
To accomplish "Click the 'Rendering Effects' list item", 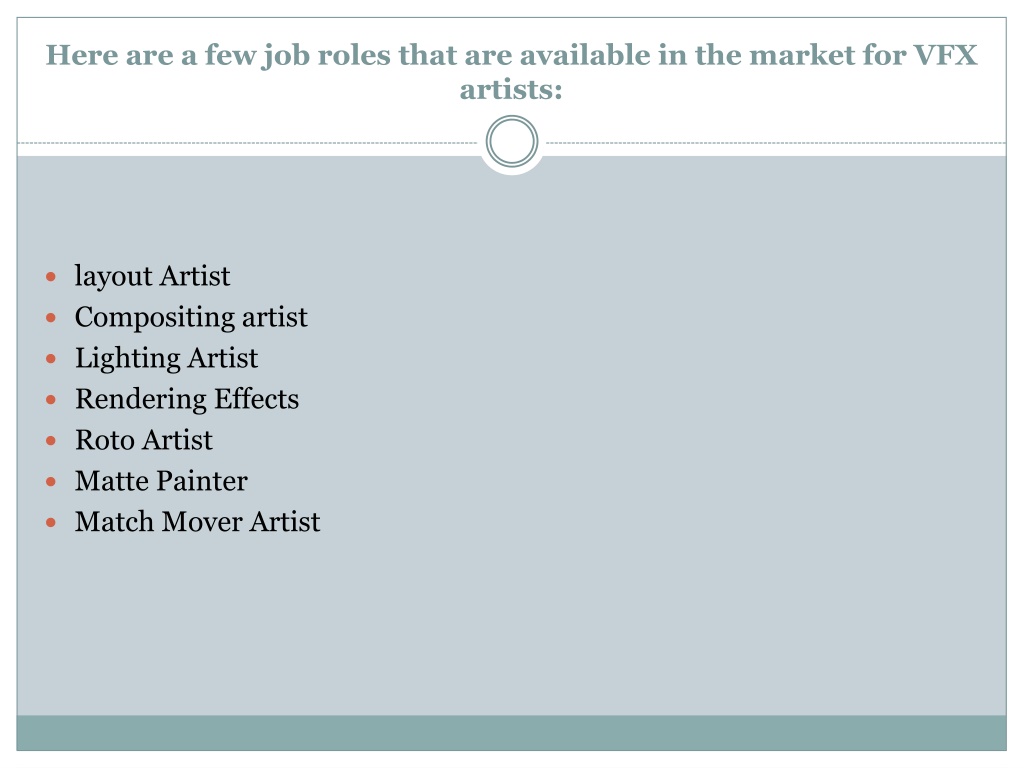I will (x=187, y=399).
